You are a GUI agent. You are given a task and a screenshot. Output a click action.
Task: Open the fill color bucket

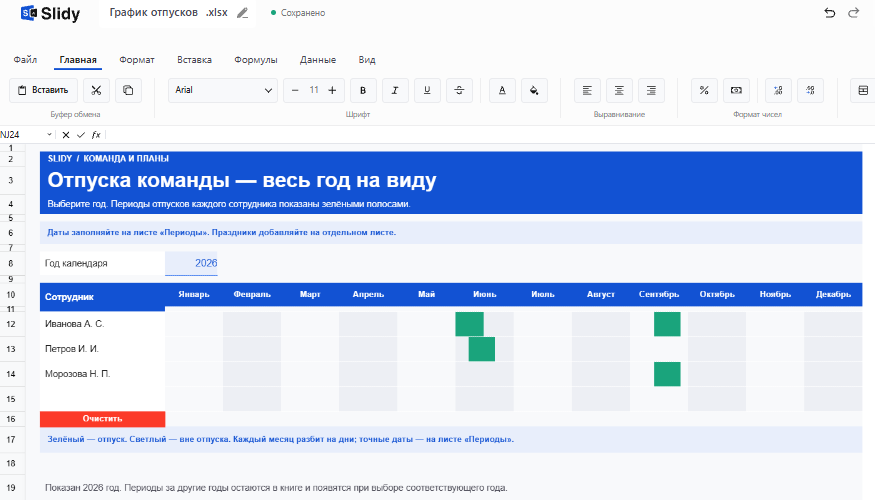click(x=534, y=90)
